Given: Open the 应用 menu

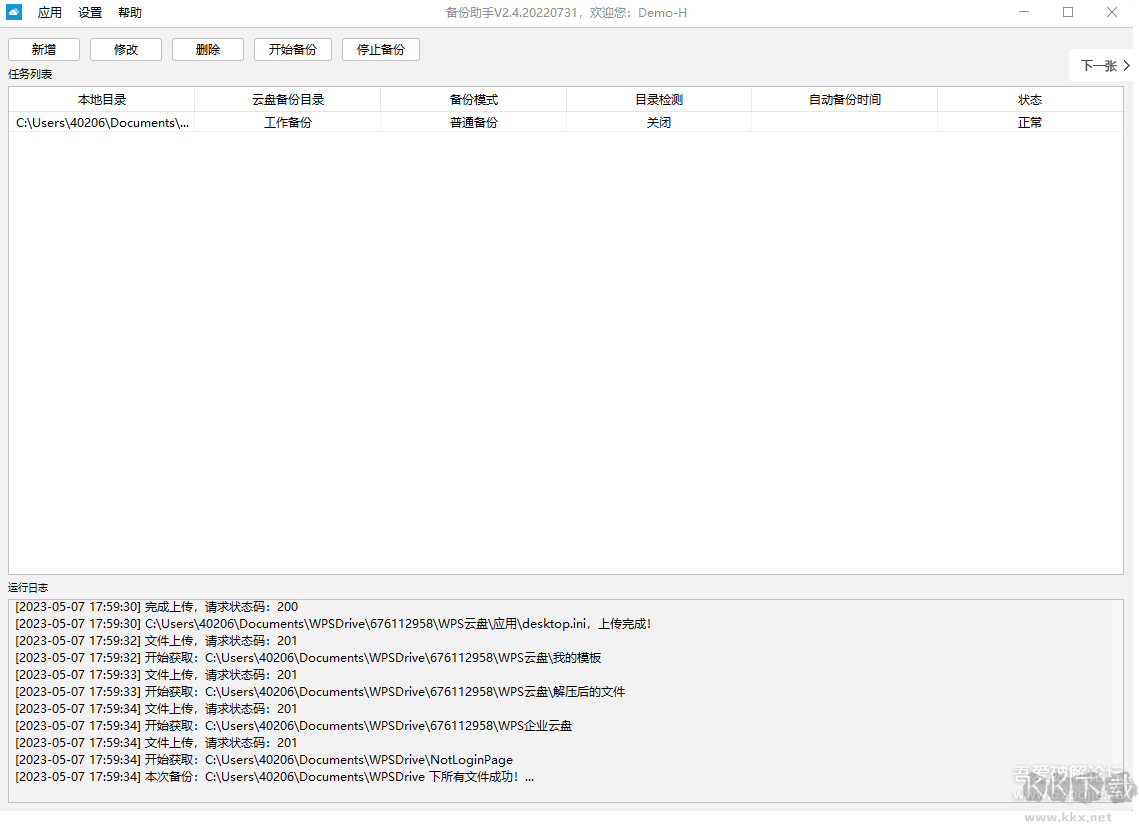Looking at the screenshot, I should pos(49,12).
